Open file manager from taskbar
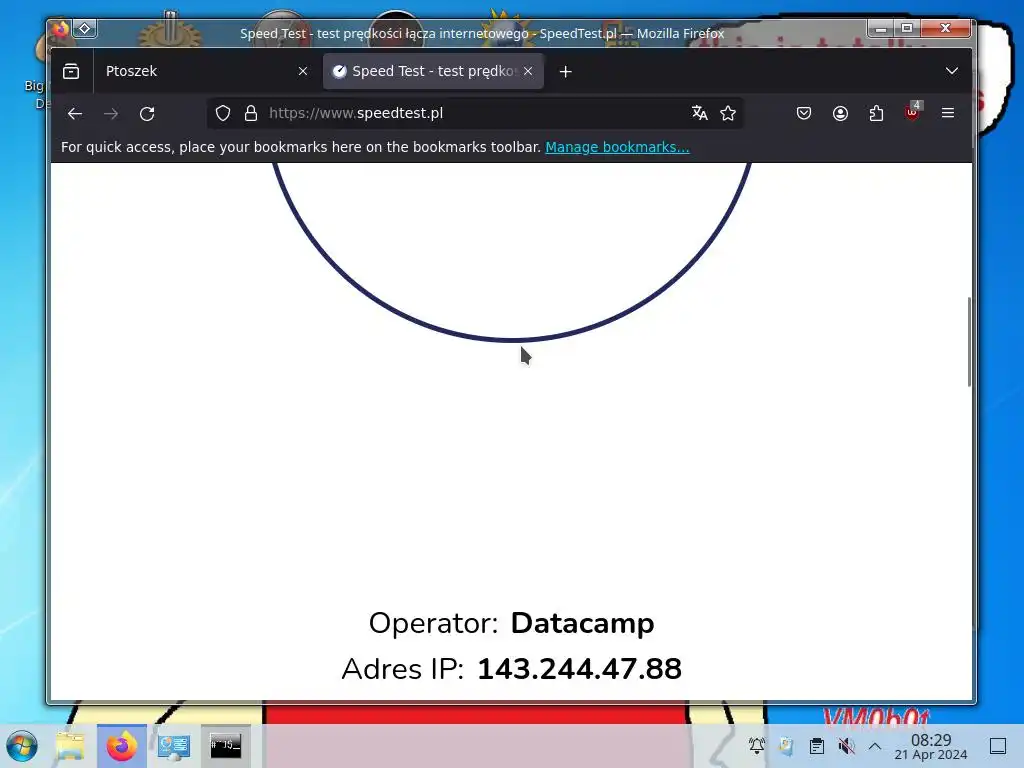This screenshot has height=768, width=1024. [70, 746]
